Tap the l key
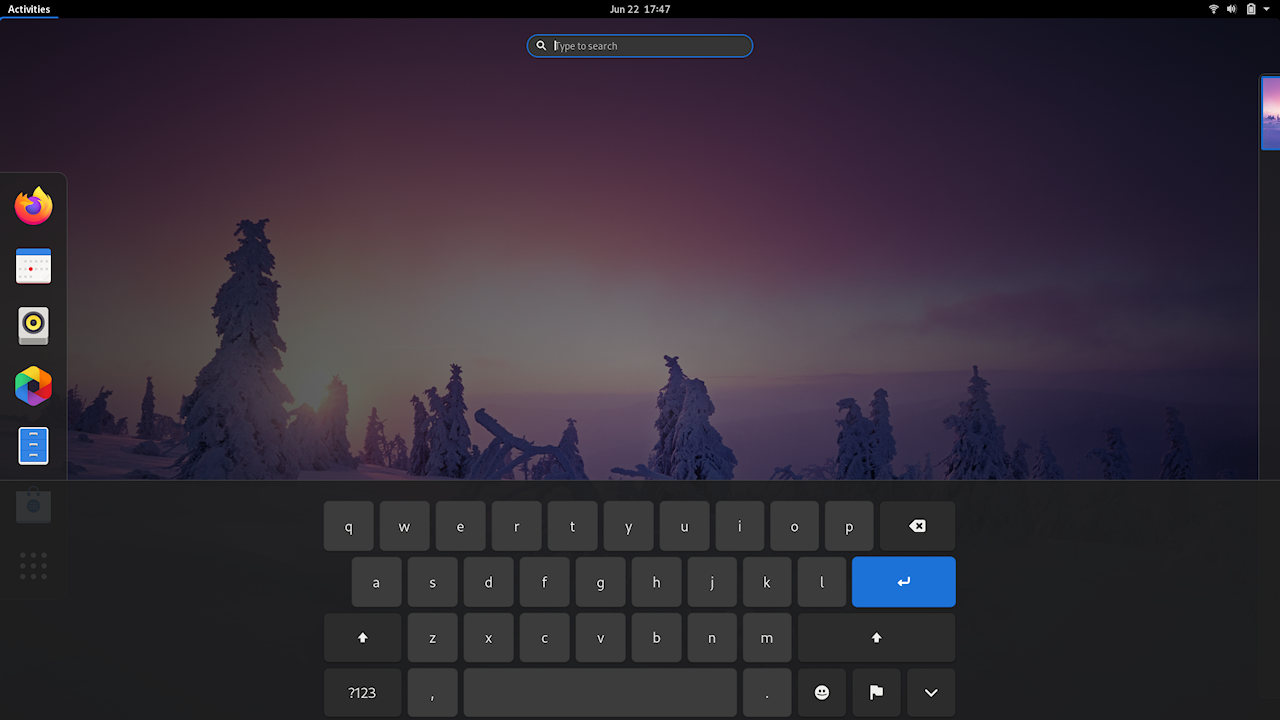1280x720 pixels. pyautogui.click(x=822, y=582)
